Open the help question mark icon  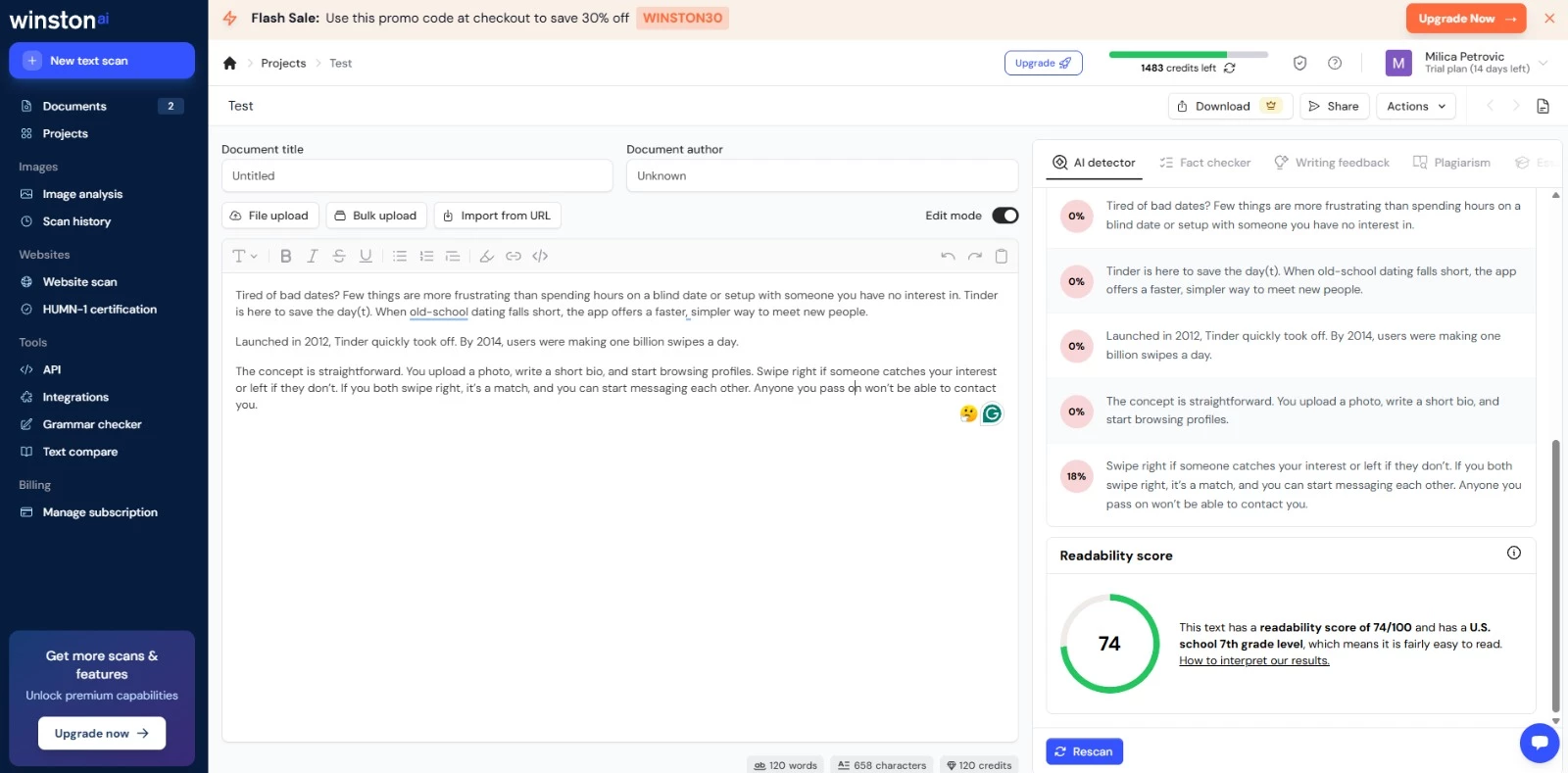(x=1335, y=63)
